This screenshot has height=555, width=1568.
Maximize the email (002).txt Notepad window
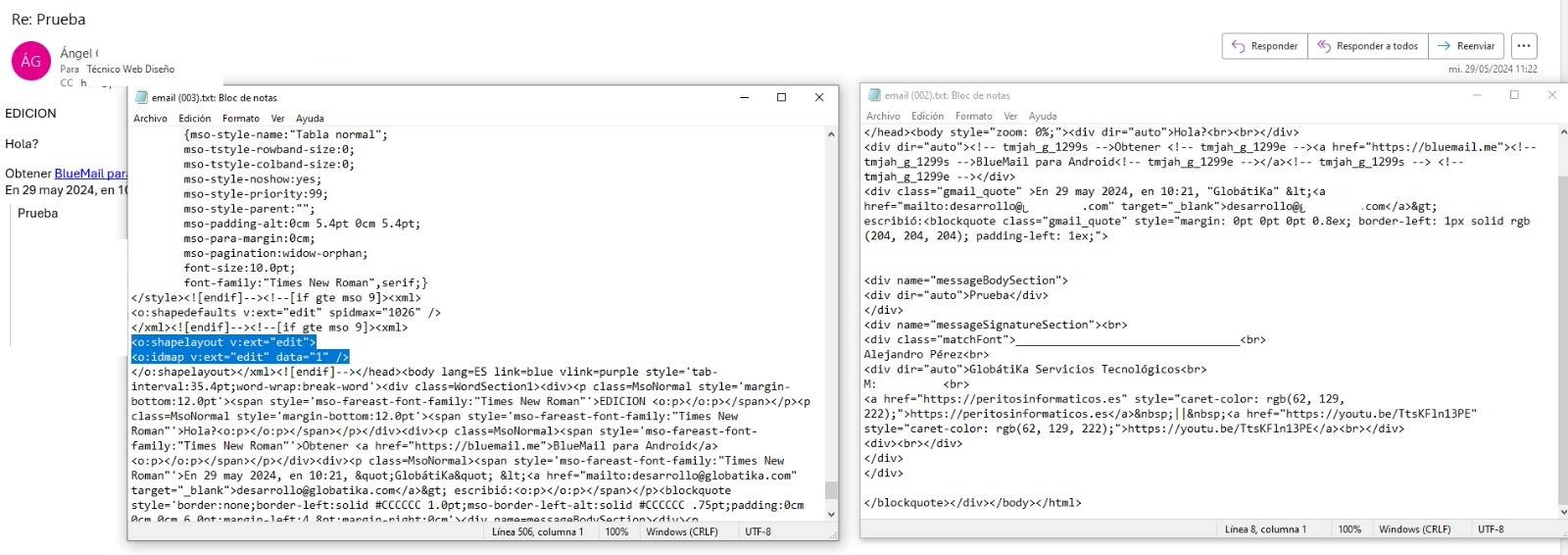1514,95
